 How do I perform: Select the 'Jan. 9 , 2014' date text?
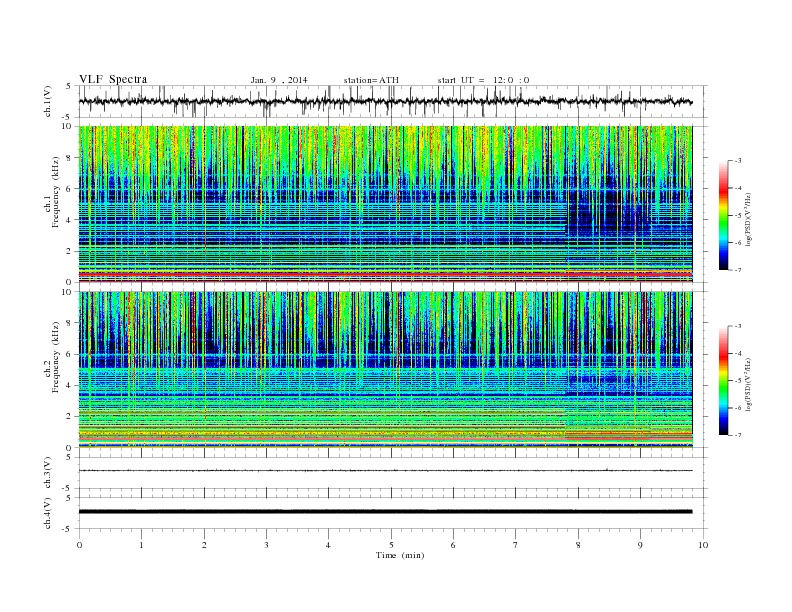pyautogui.click(x=279, y=80)
